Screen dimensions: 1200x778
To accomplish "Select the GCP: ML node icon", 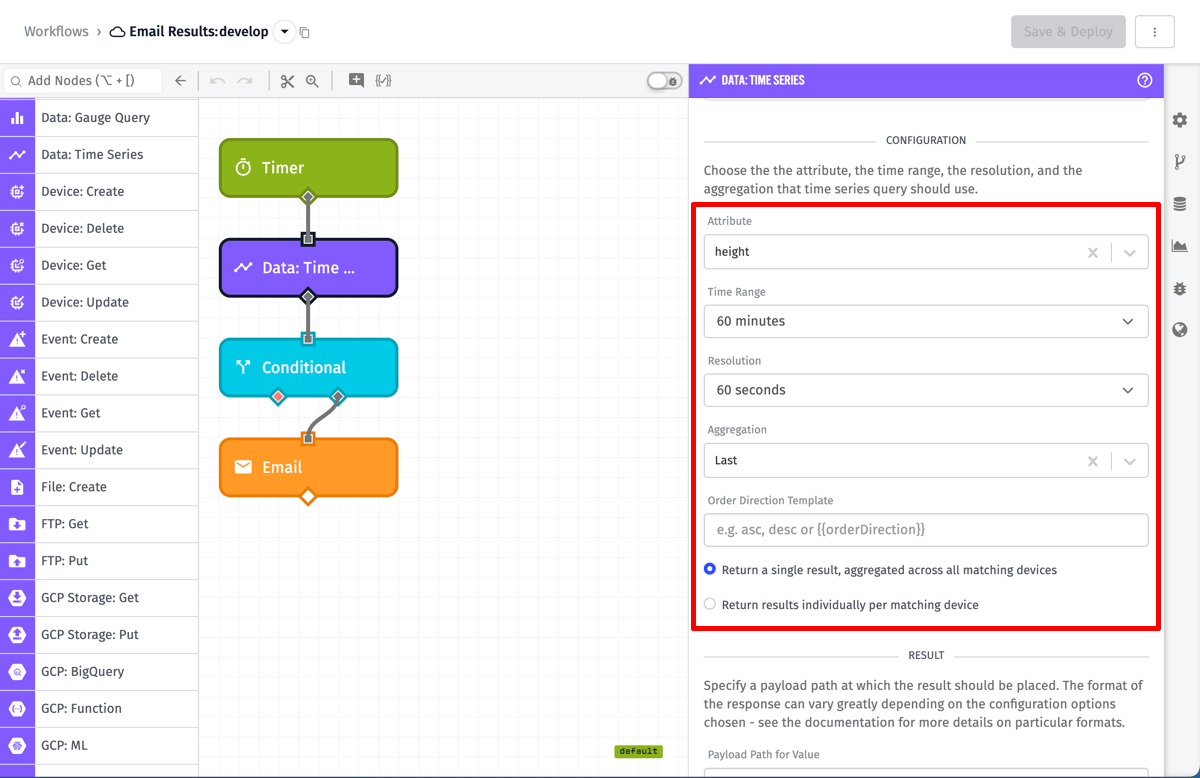I will pyautogui.click(x=17, y=746).
